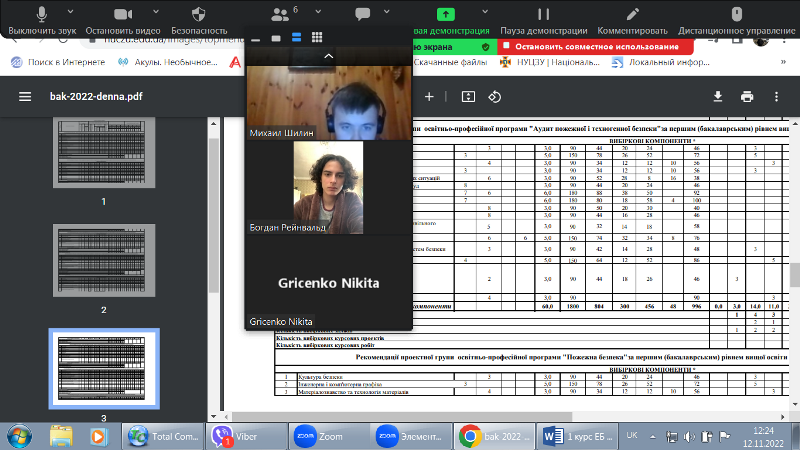Download the PDF document
The height and width of the screenshot is (450, 800).
(717, 97)
